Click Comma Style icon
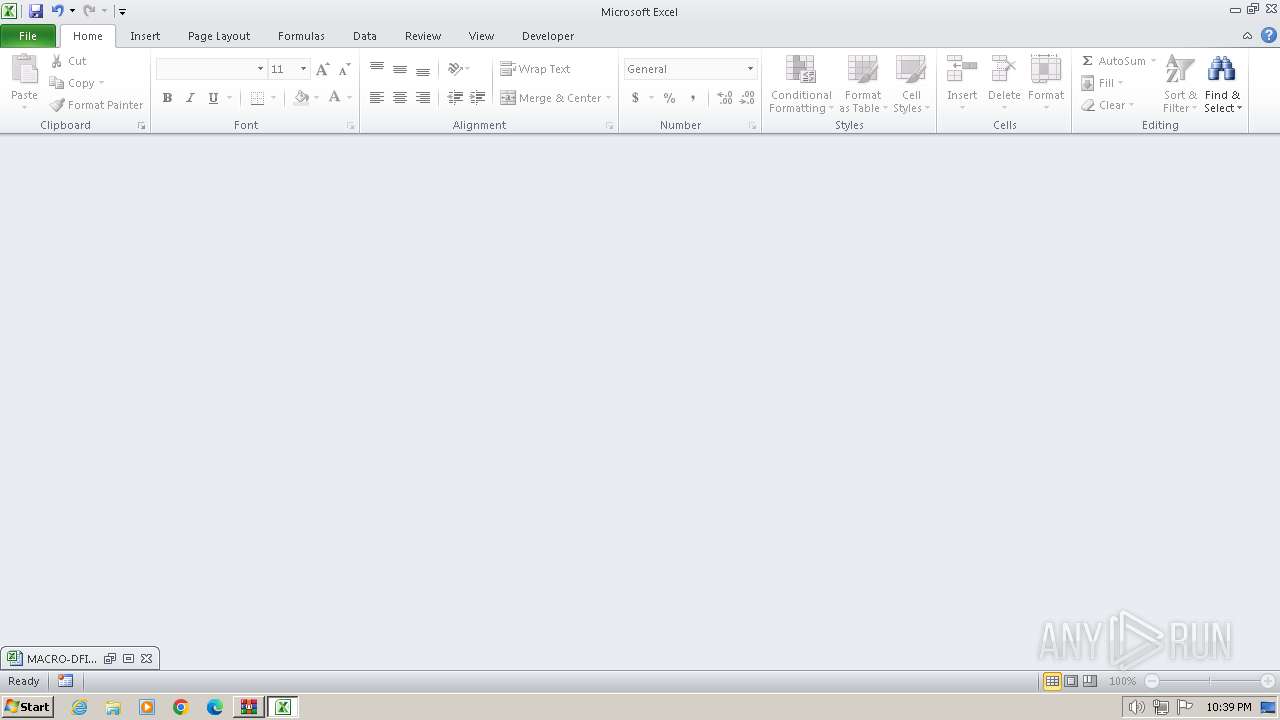 (x=692, y=98)
